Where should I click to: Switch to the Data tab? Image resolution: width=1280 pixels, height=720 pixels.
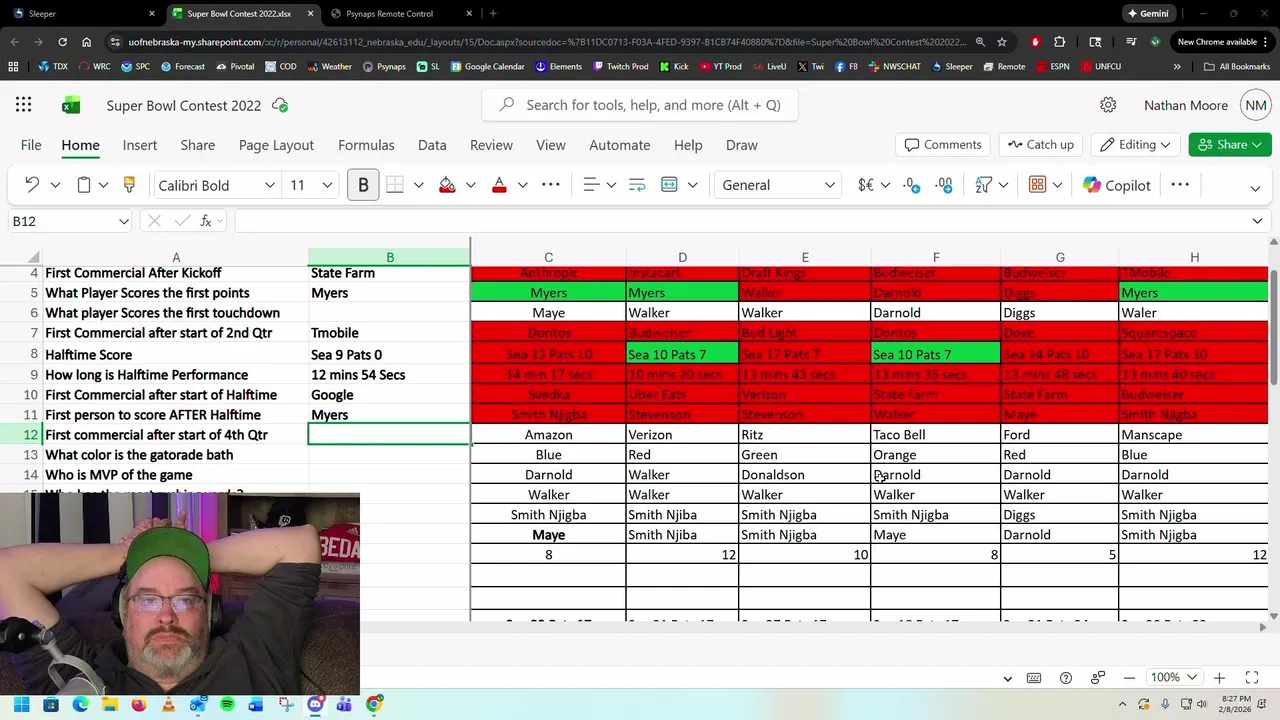432,145
